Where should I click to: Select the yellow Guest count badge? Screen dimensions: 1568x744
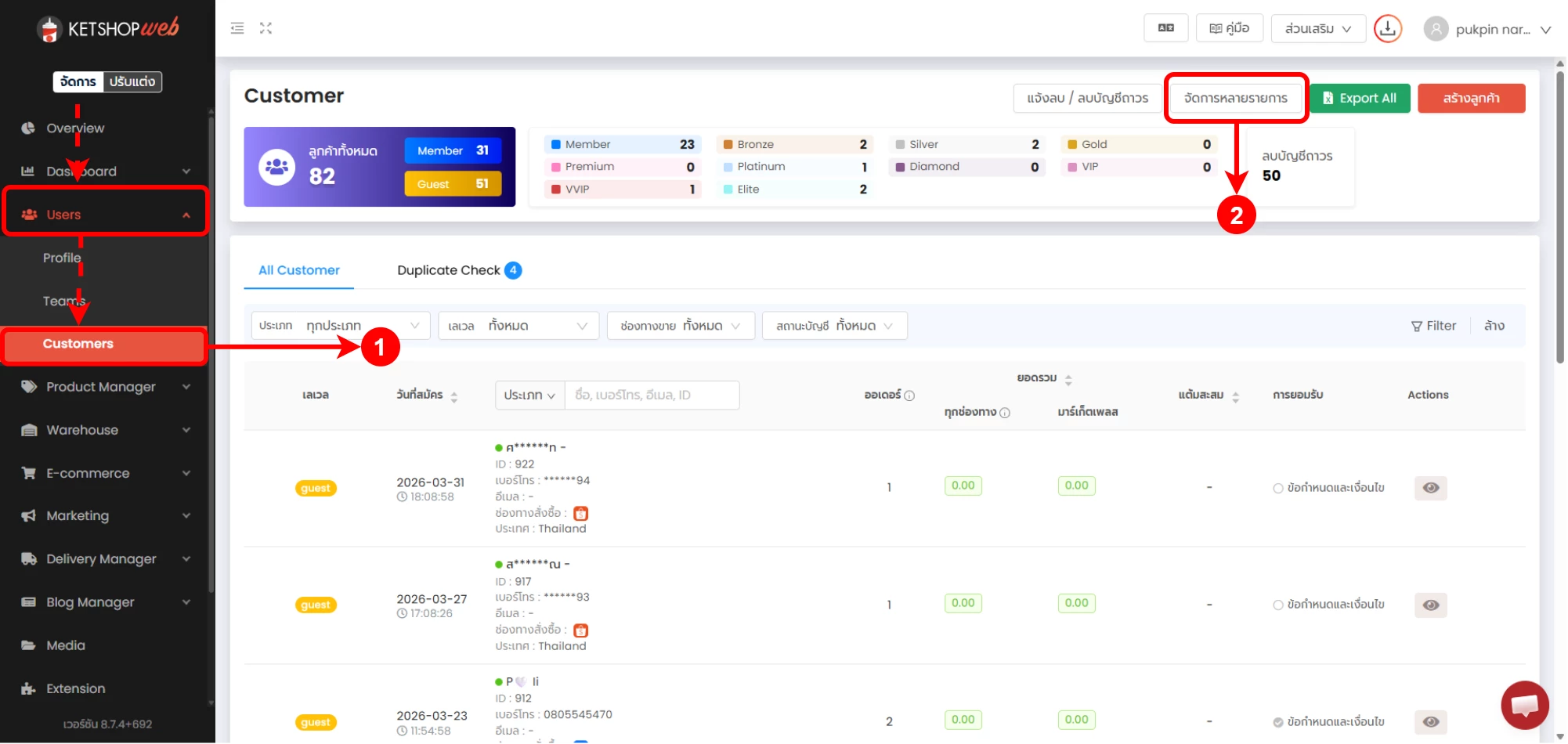[453, 184]
